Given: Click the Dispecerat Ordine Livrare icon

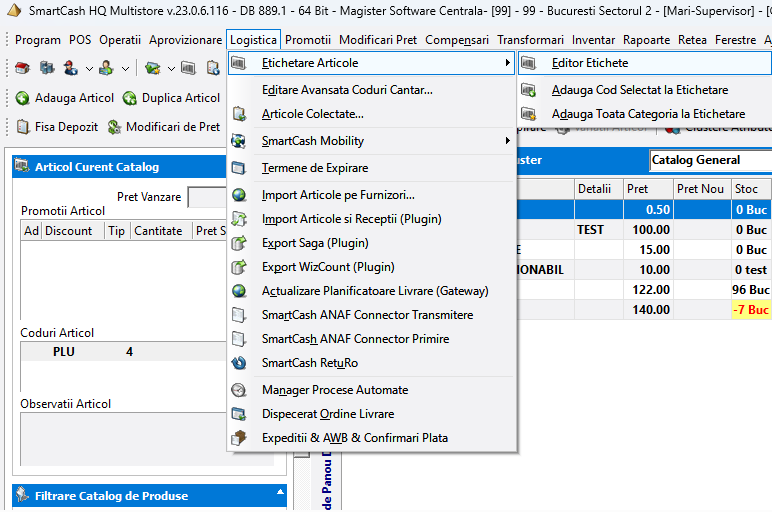Looking at the screenshot, I should coord(239,414).
